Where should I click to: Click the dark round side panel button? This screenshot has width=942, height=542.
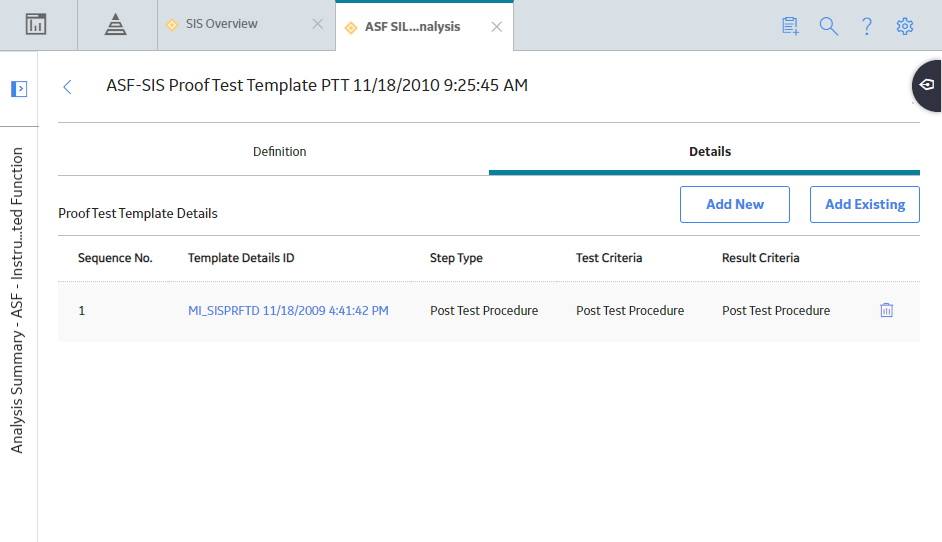[928, 85]
